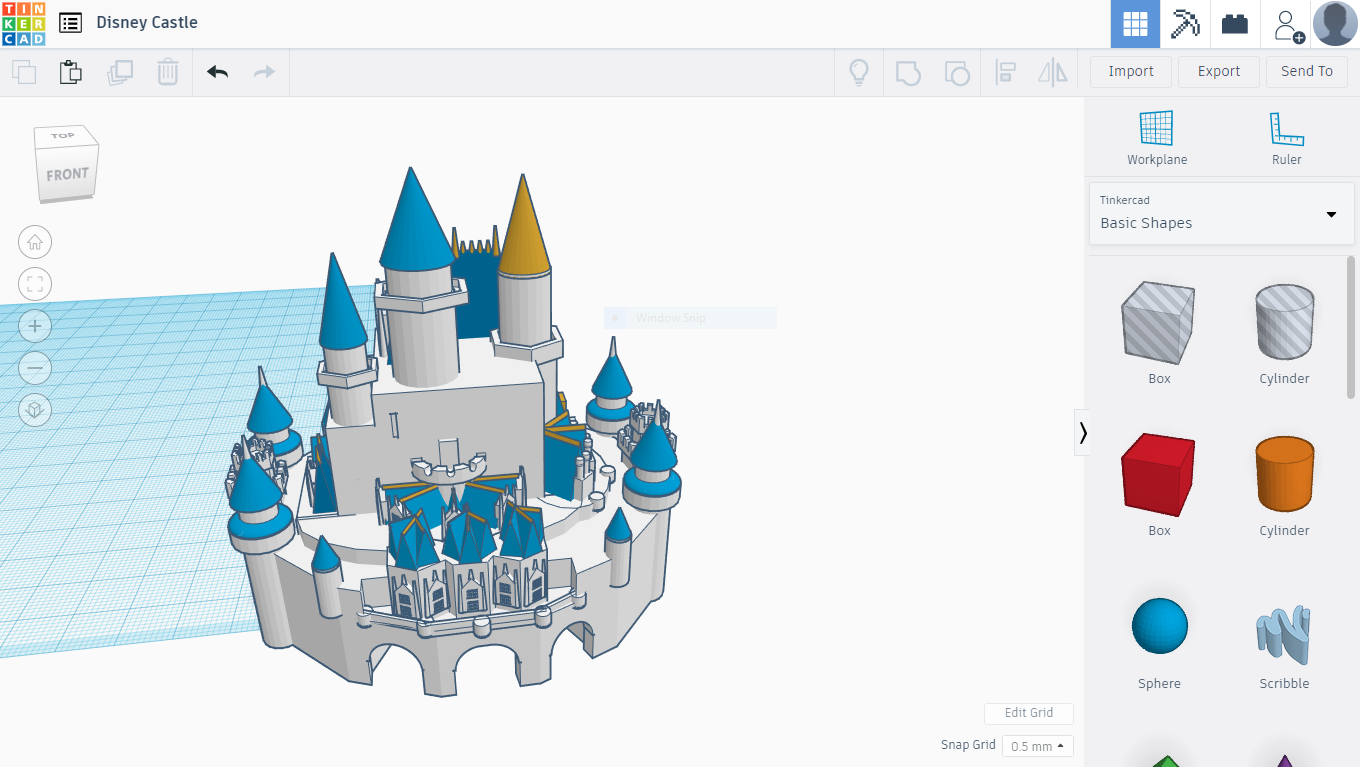Redo the last action
This screenshot has height=767, width=1360.
264,72
